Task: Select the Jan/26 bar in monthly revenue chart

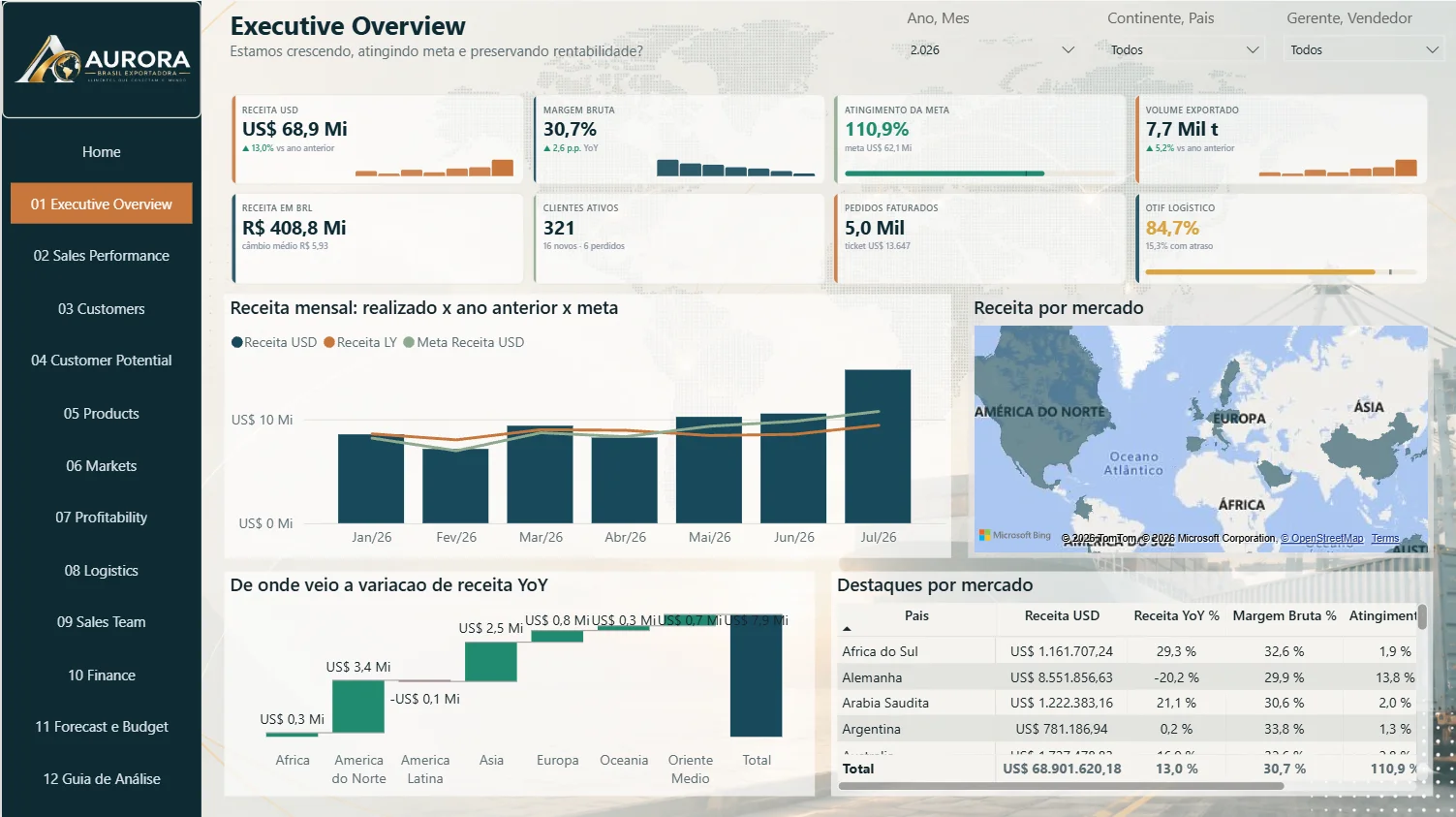Action: 371,479
